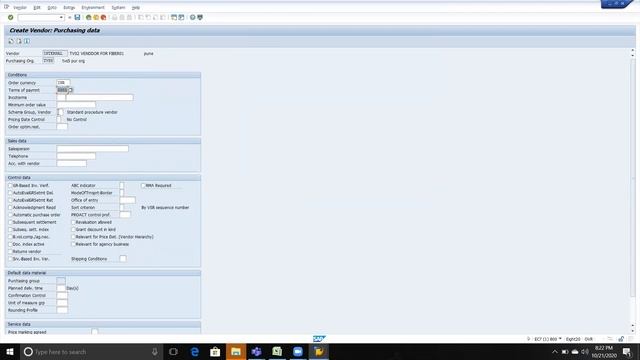Collapse the command field using the small arrow

[69, 18]
